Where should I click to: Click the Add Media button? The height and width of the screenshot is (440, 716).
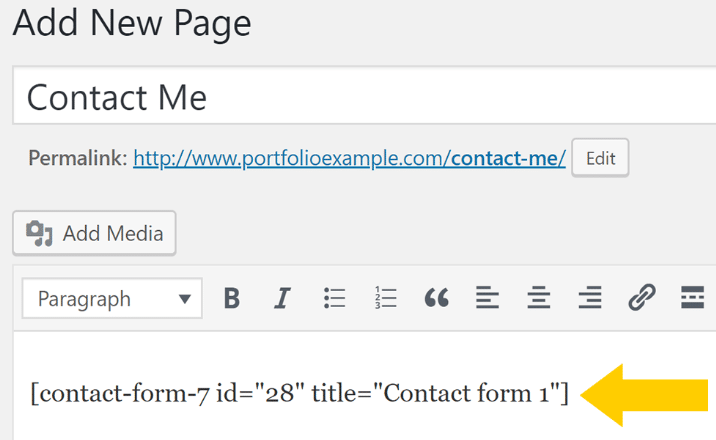94,233
